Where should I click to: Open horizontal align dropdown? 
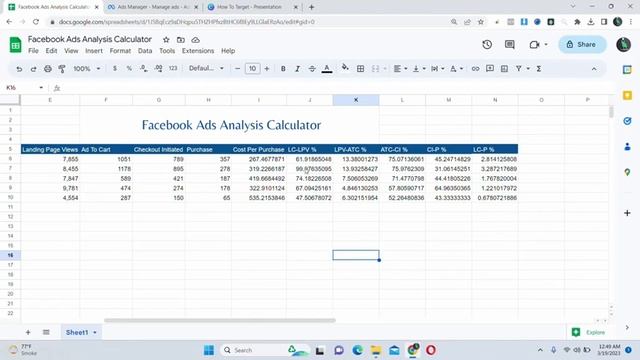coord(400,69)
